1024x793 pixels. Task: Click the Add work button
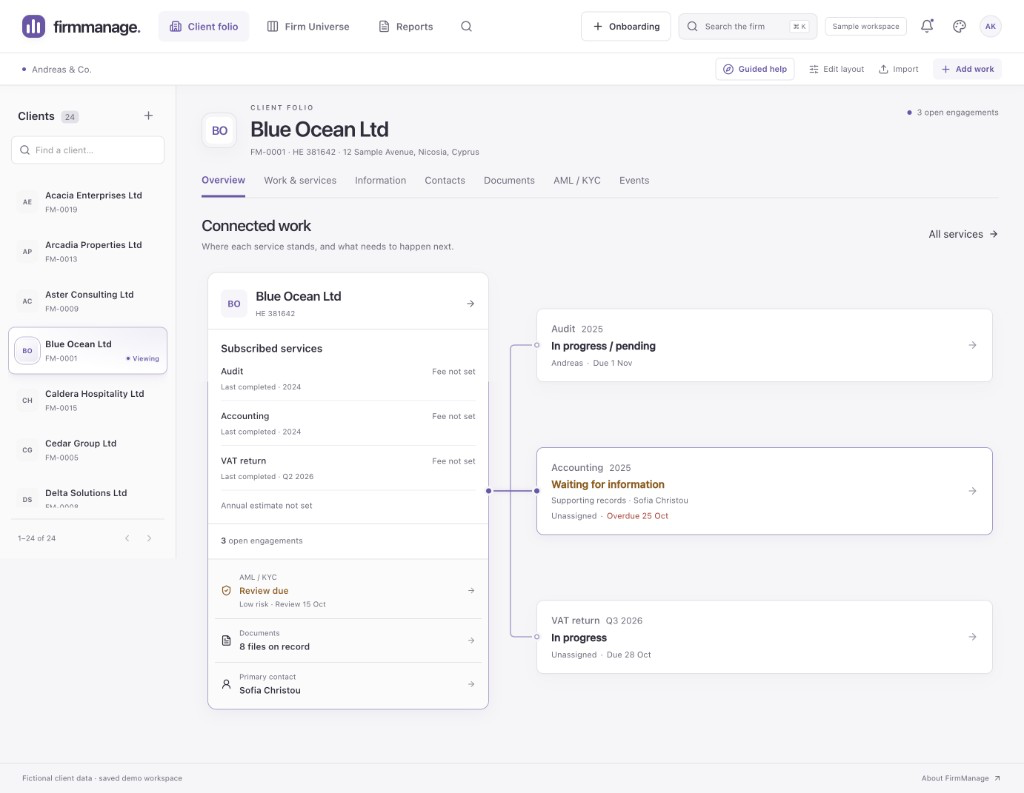click(967, 69)
